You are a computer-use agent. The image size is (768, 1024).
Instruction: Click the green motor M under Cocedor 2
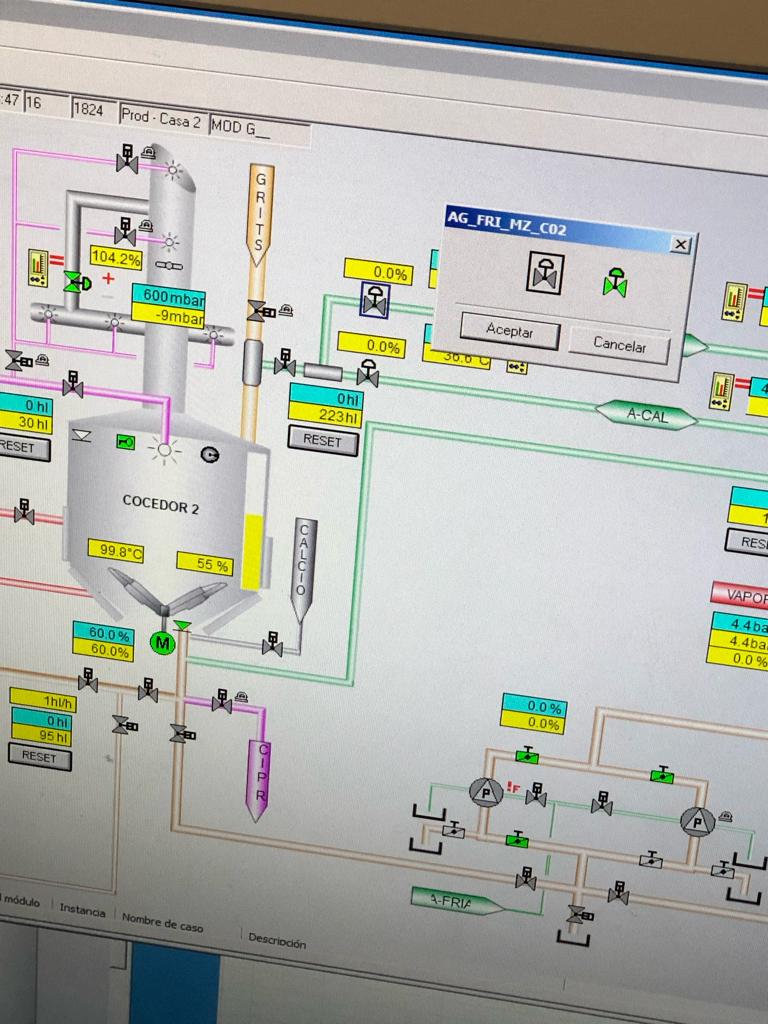pyautogui.click(x=162, y=643)
